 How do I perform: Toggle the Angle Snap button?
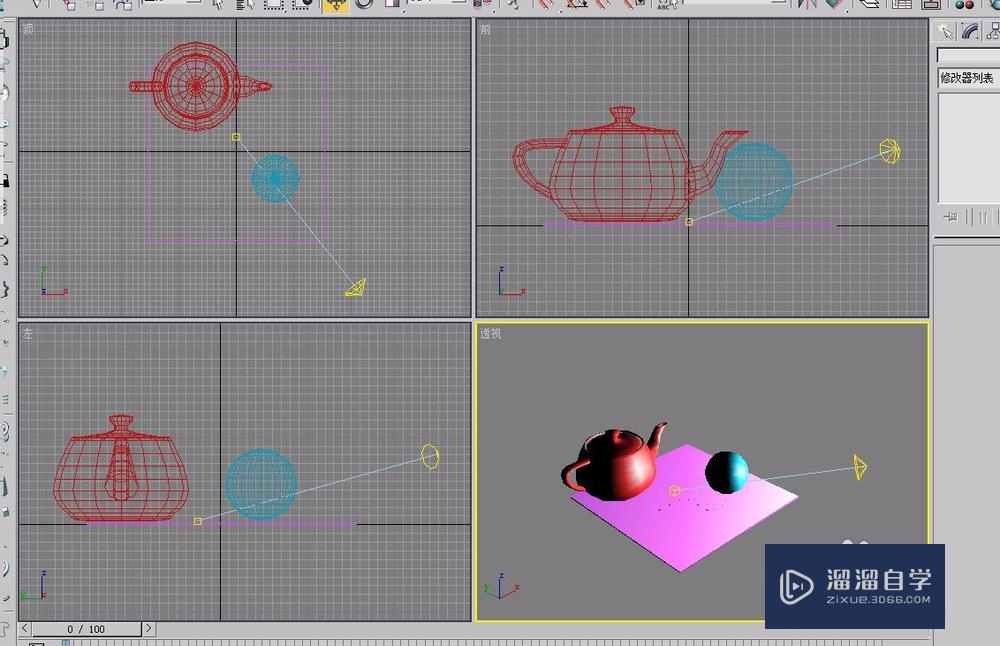[x=576, y=4]
